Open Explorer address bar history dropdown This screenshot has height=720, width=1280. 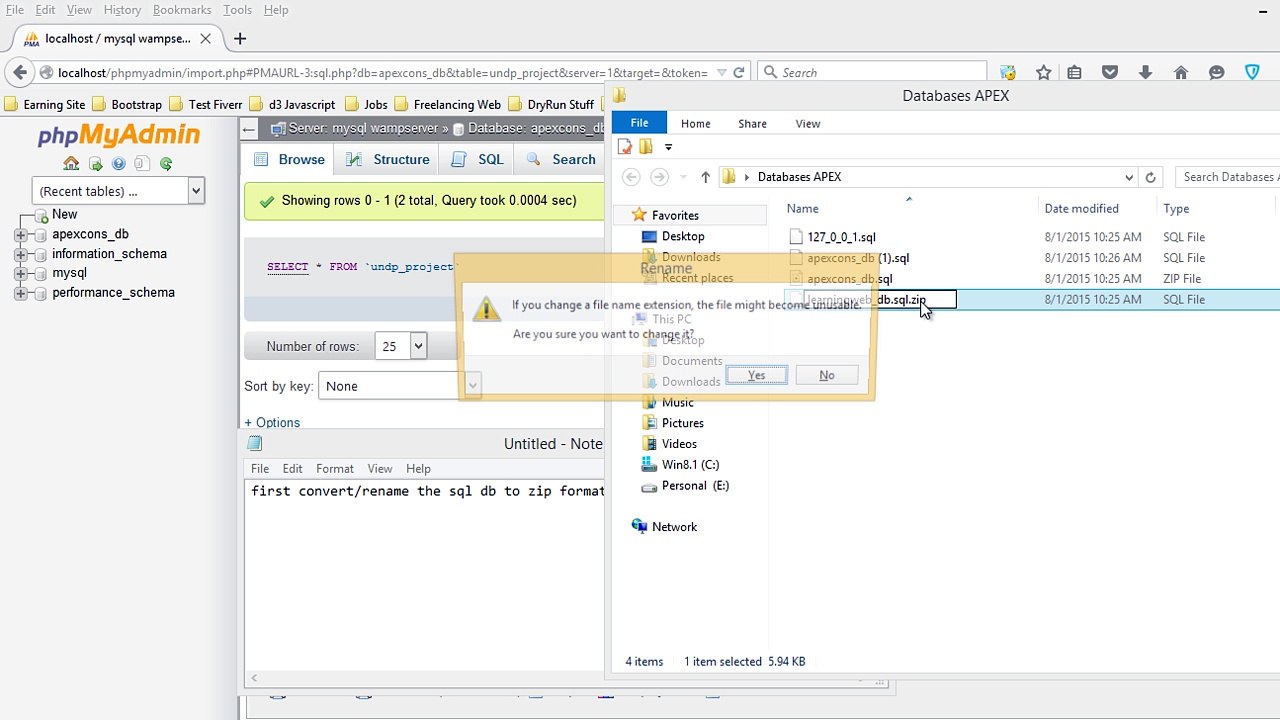tap(1129, 177)
